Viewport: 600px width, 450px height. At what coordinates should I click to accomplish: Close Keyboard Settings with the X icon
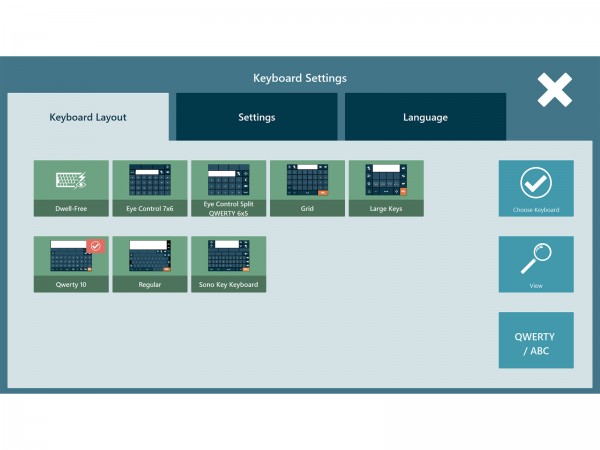point(554,90)
